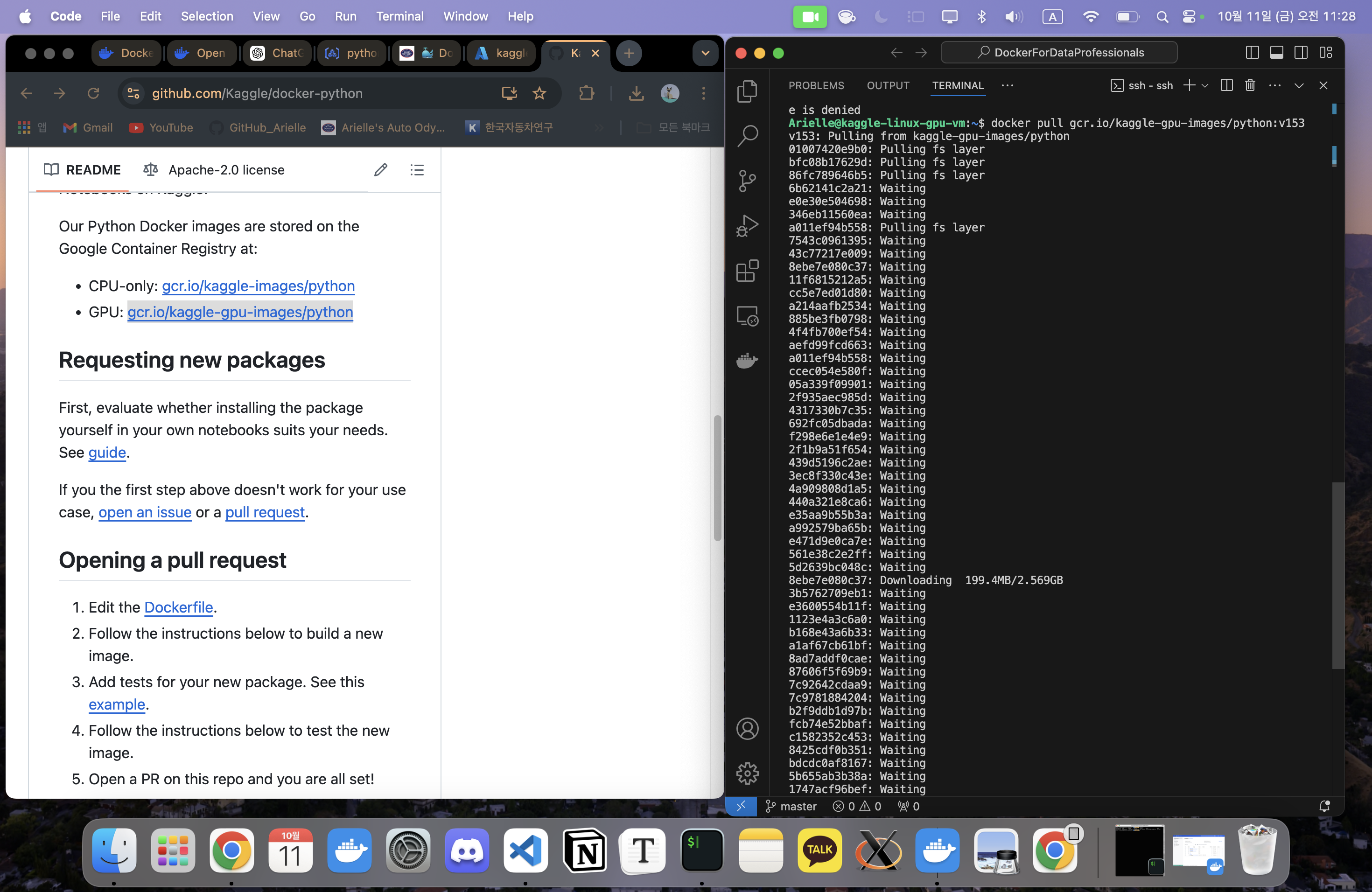
Task: Click the Dockerfile hyperlink in README
Action: (x=178, y=608)
